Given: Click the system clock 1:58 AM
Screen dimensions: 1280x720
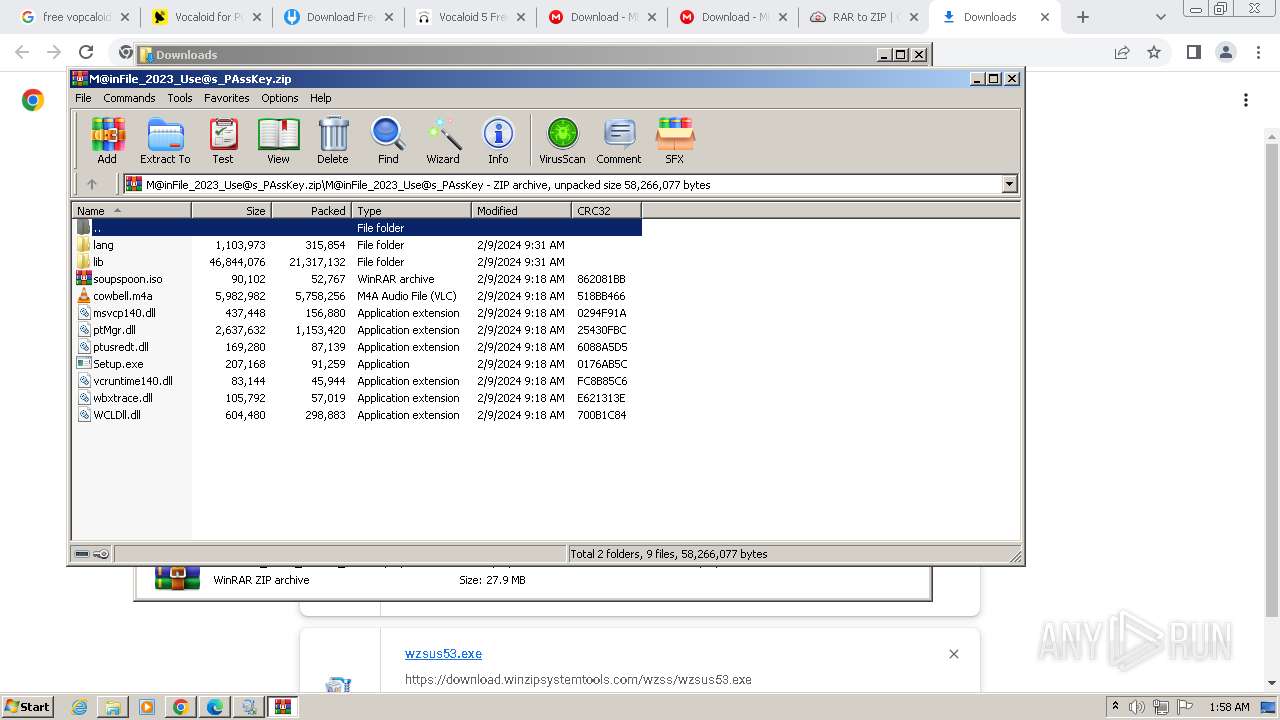Looking at the screenshot, I should [1229, 707].
